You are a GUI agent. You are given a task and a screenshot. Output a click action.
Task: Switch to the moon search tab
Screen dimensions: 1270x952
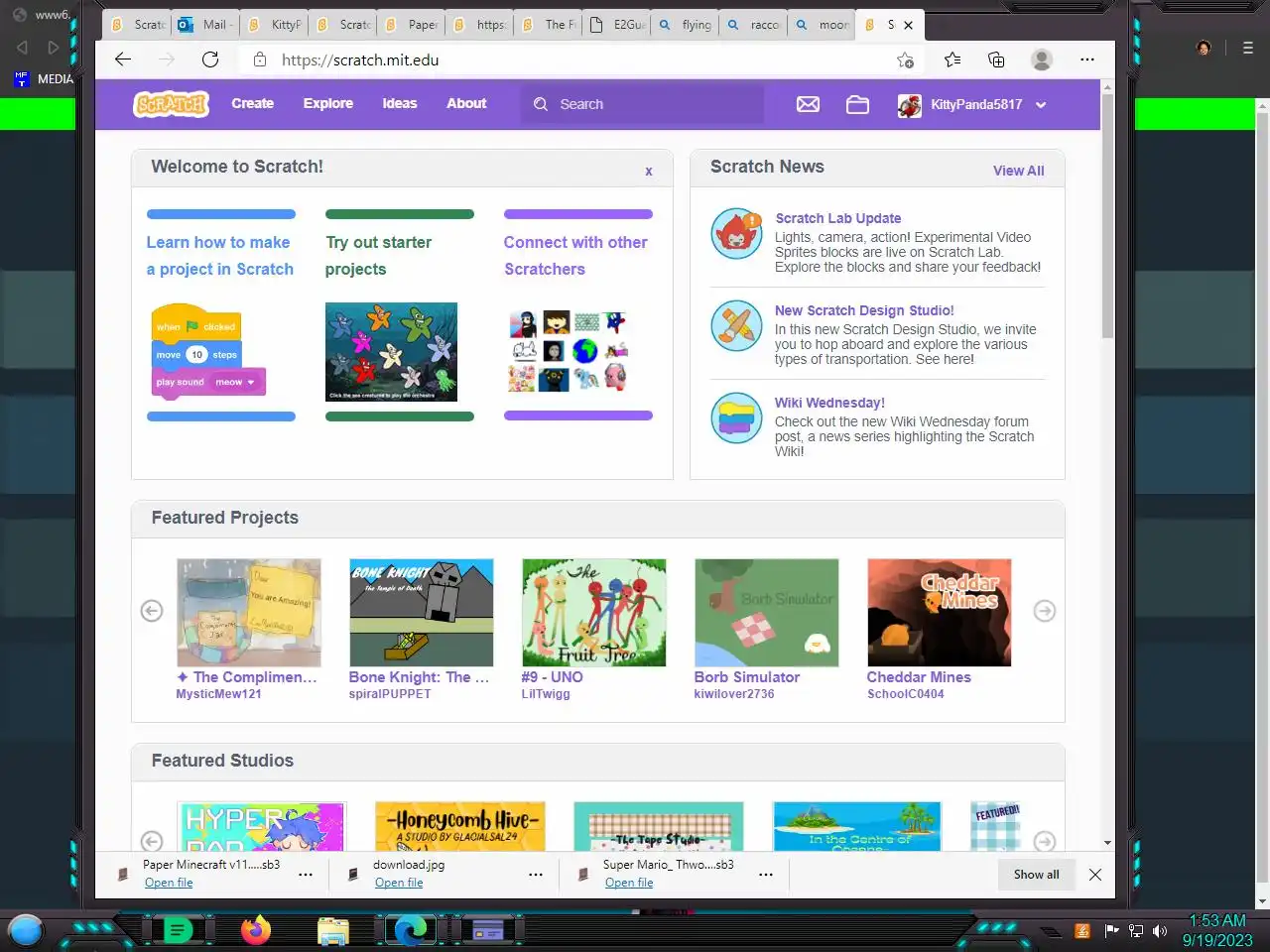(823, 25)
